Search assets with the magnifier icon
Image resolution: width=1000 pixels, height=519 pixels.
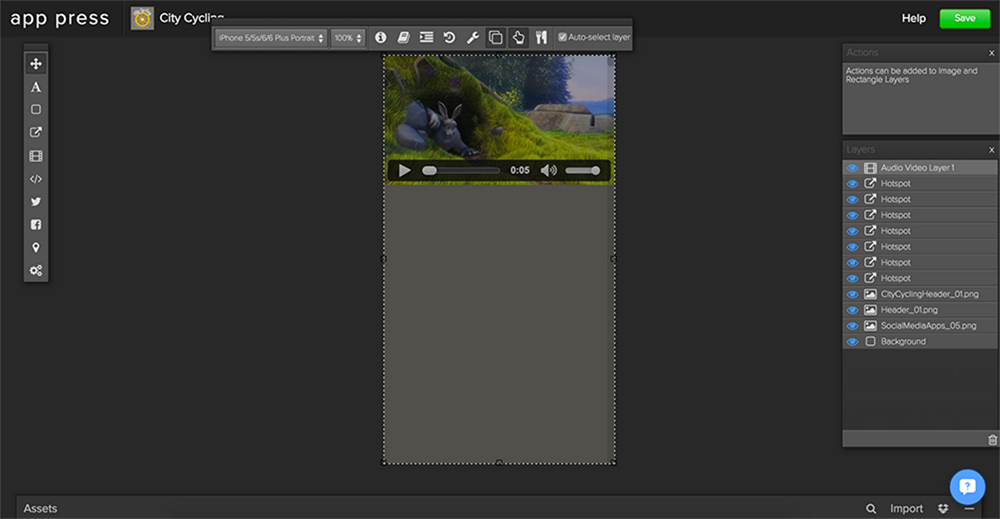click(x=871, y=508)
